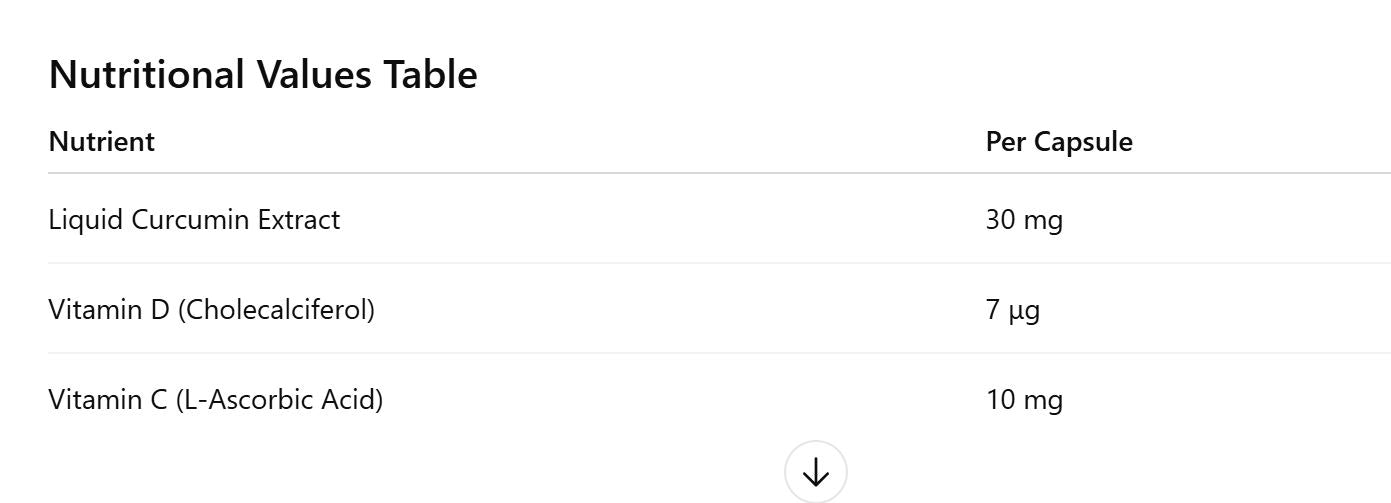
Task: Click the separator between Vitamin D and Vitamin C rows
Action: click(719, 353)
